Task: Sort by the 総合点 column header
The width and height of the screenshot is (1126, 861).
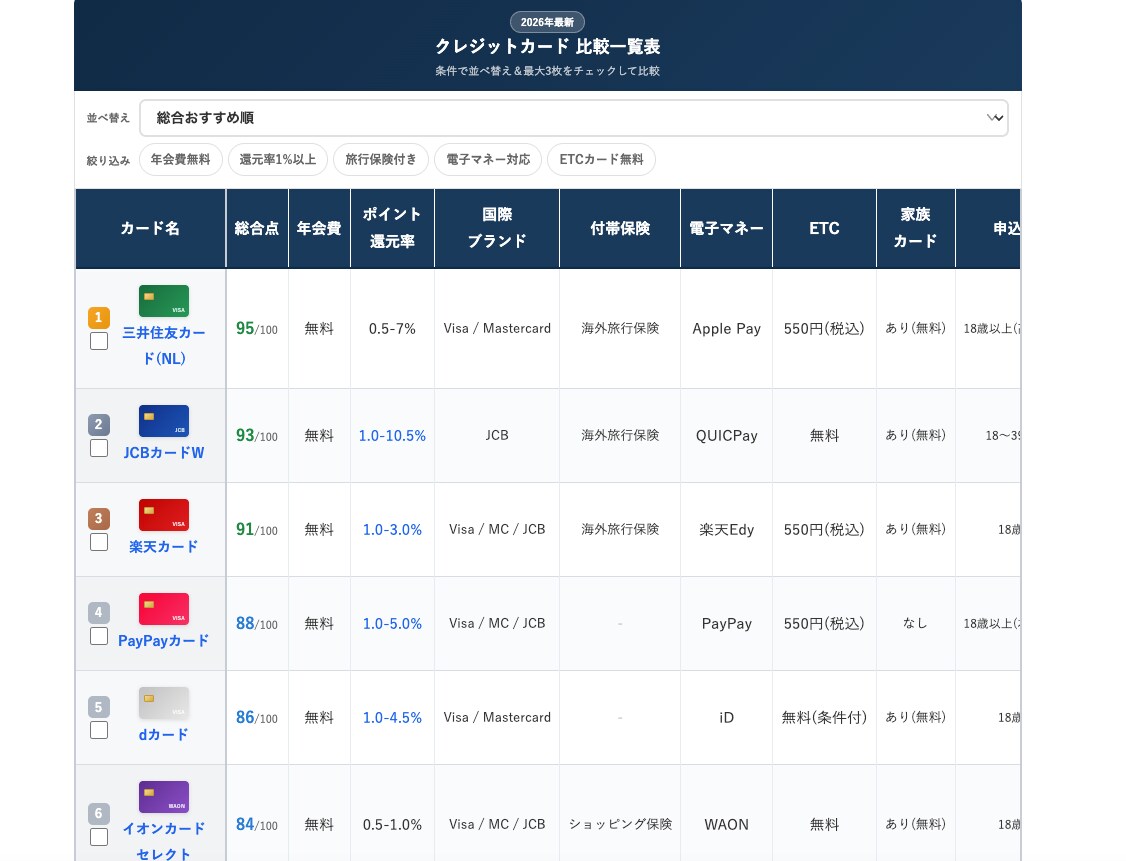Action: pos(257,228)
